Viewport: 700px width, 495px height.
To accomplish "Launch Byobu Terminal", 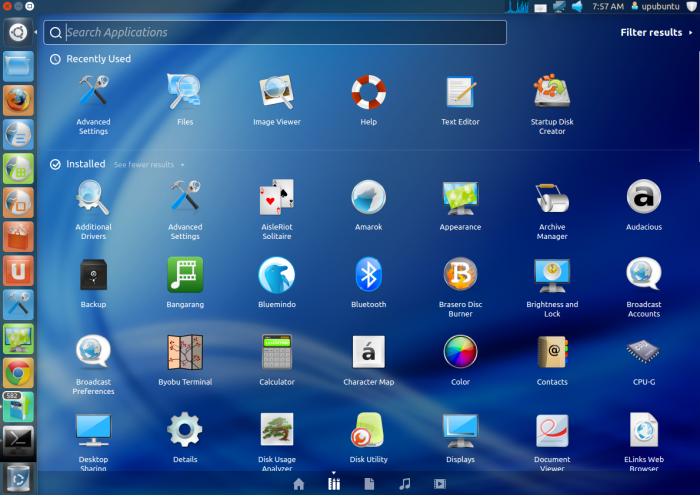I will pyautogui.click(x=185, y=352).
